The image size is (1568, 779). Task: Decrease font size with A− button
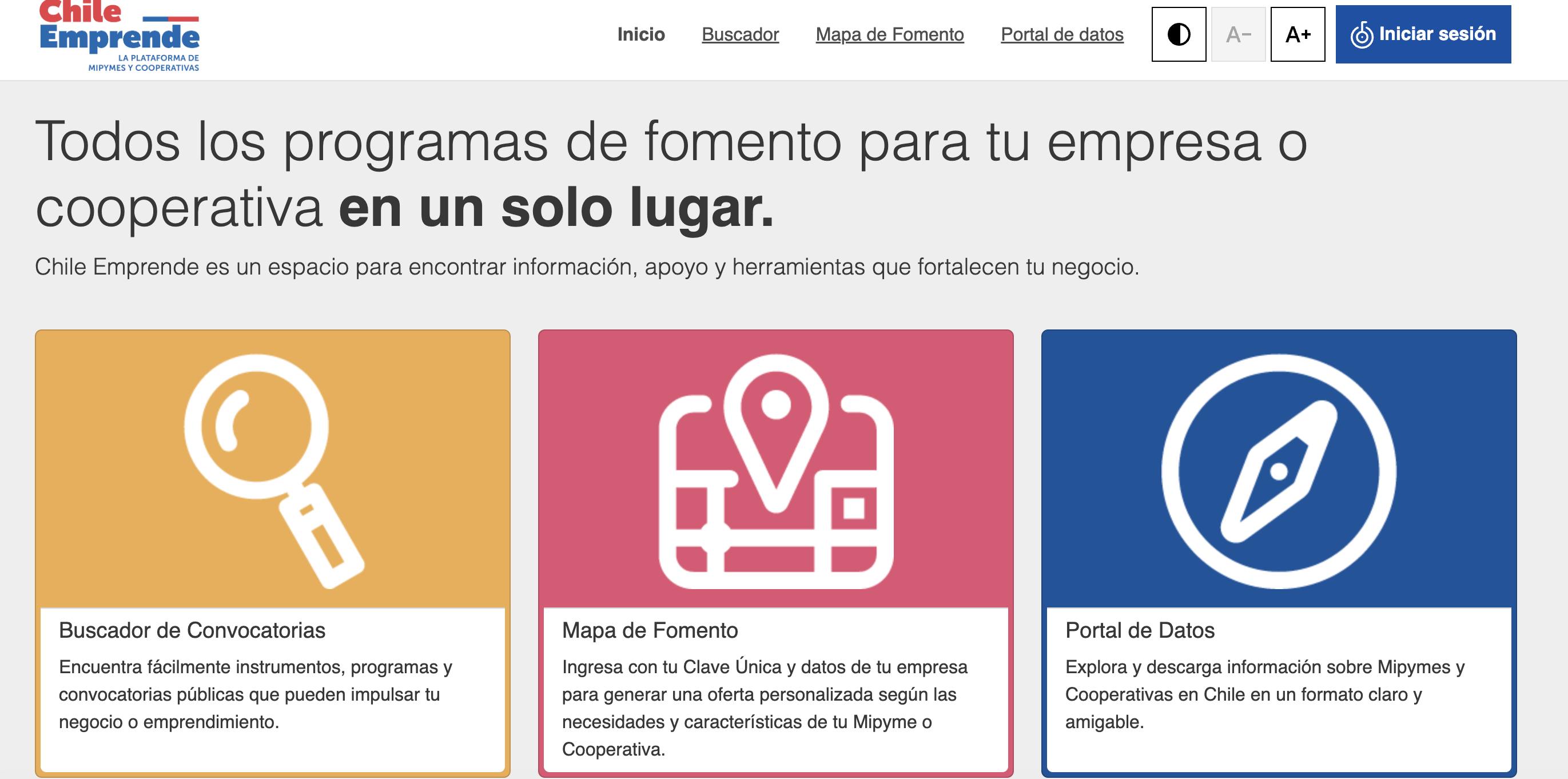tap(1238, 35)
